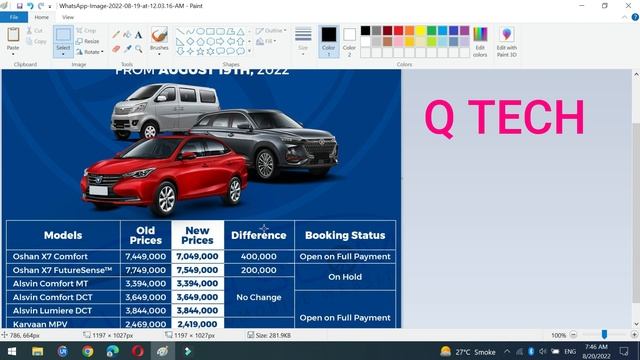The height and width of the screenshot is (360, 640).
Task: Set active slot to Color 1
Action: coord(329,42)
